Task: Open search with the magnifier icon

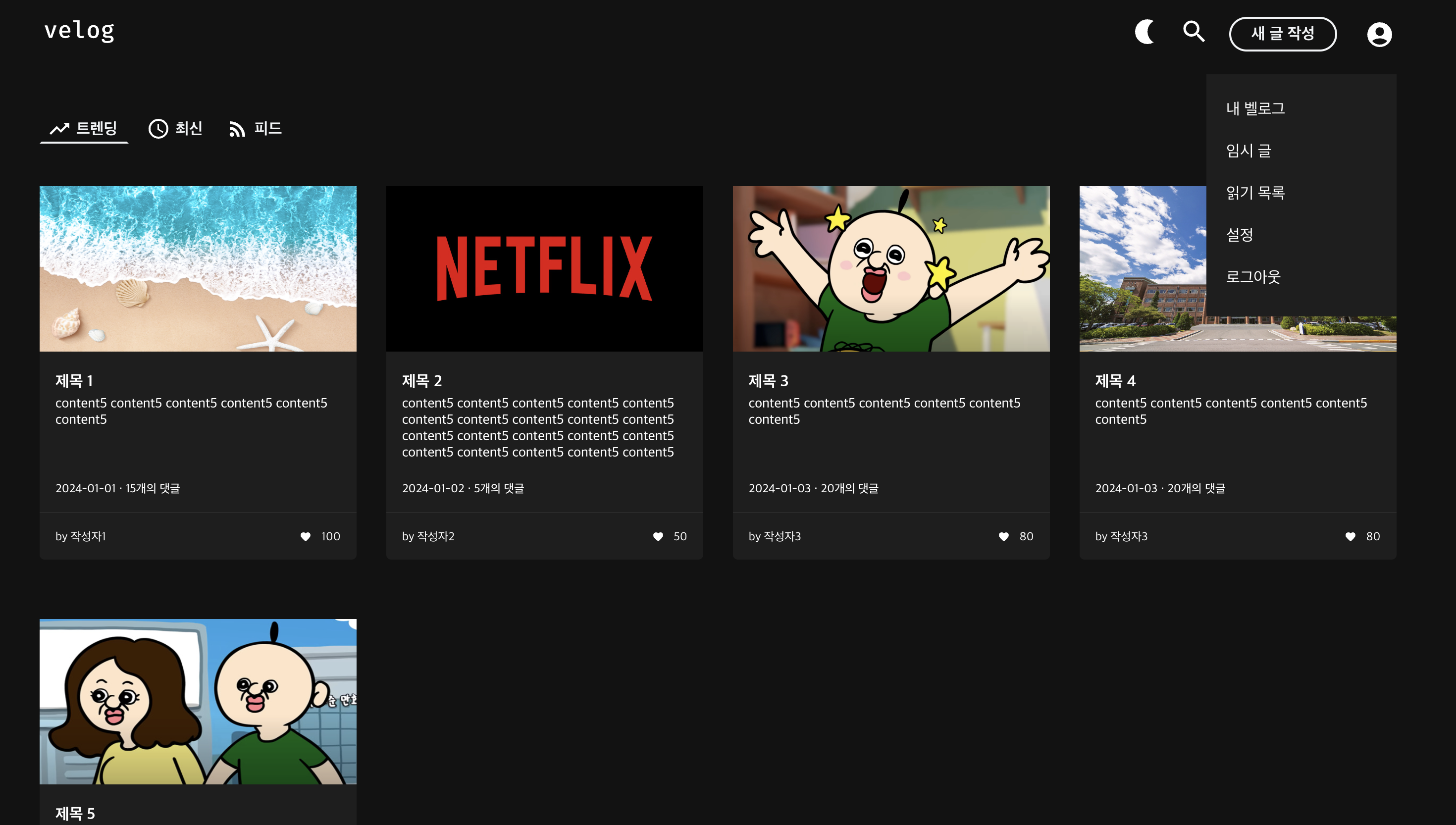Action: (x=1194, y=32)
